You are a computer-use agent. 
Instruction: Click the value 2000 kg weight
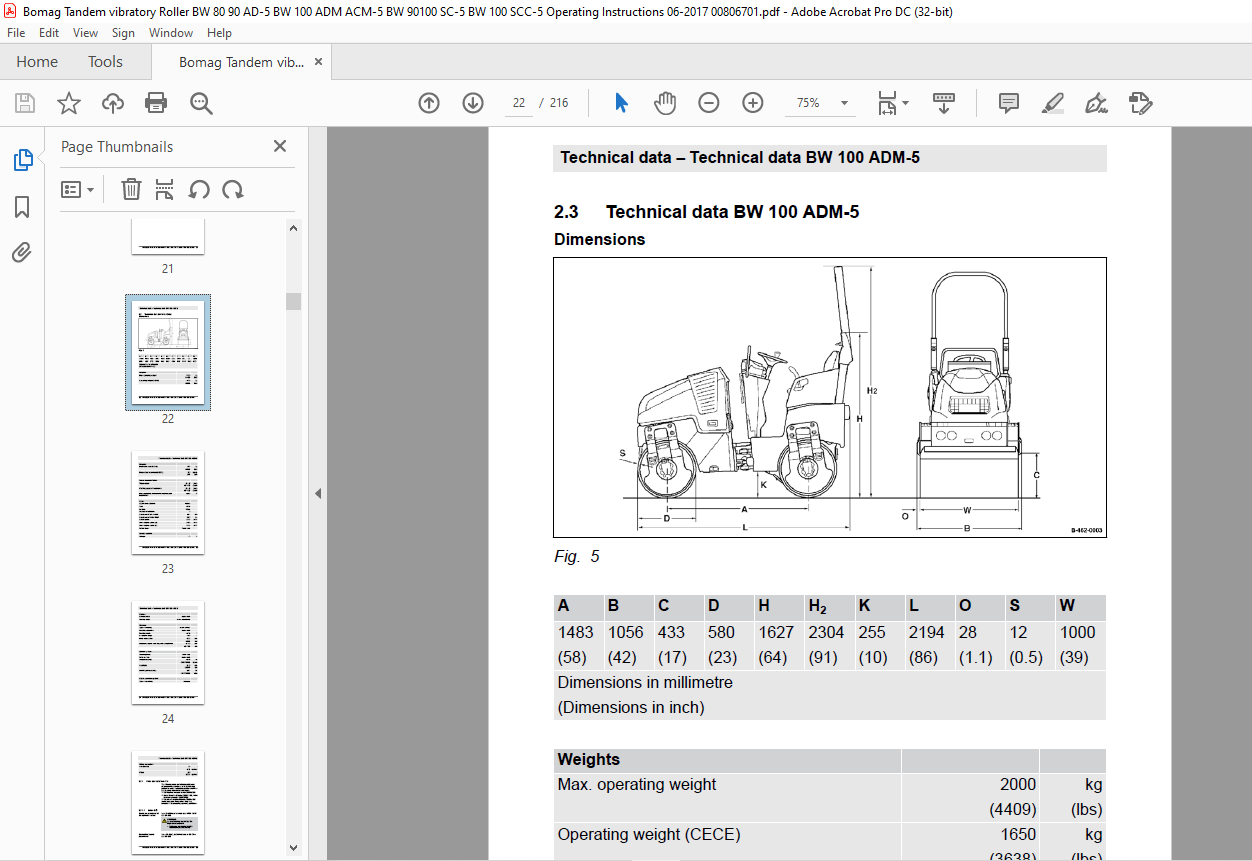click(1018, 785)
